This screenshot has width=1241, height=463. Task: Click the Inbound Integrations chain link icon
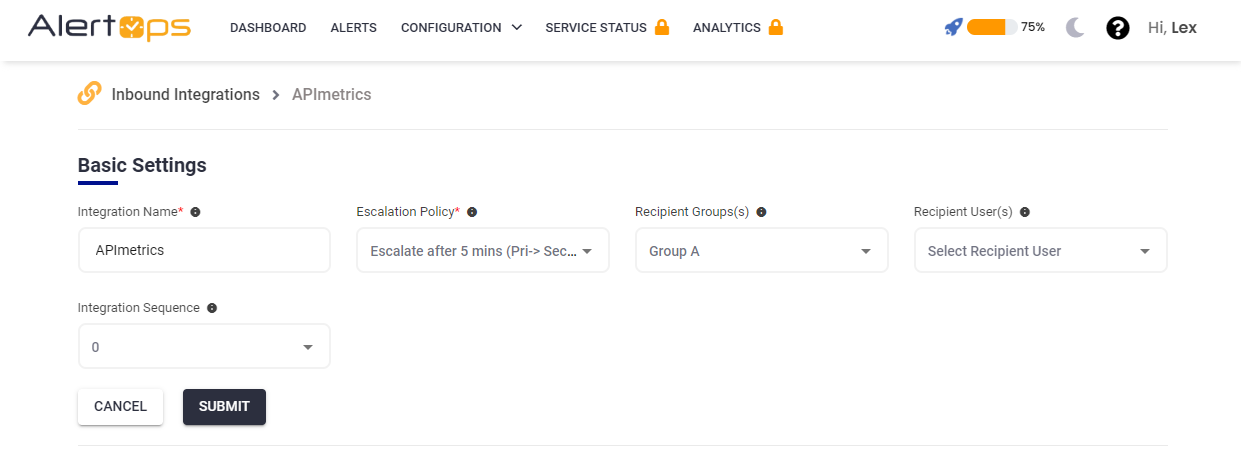90,94
